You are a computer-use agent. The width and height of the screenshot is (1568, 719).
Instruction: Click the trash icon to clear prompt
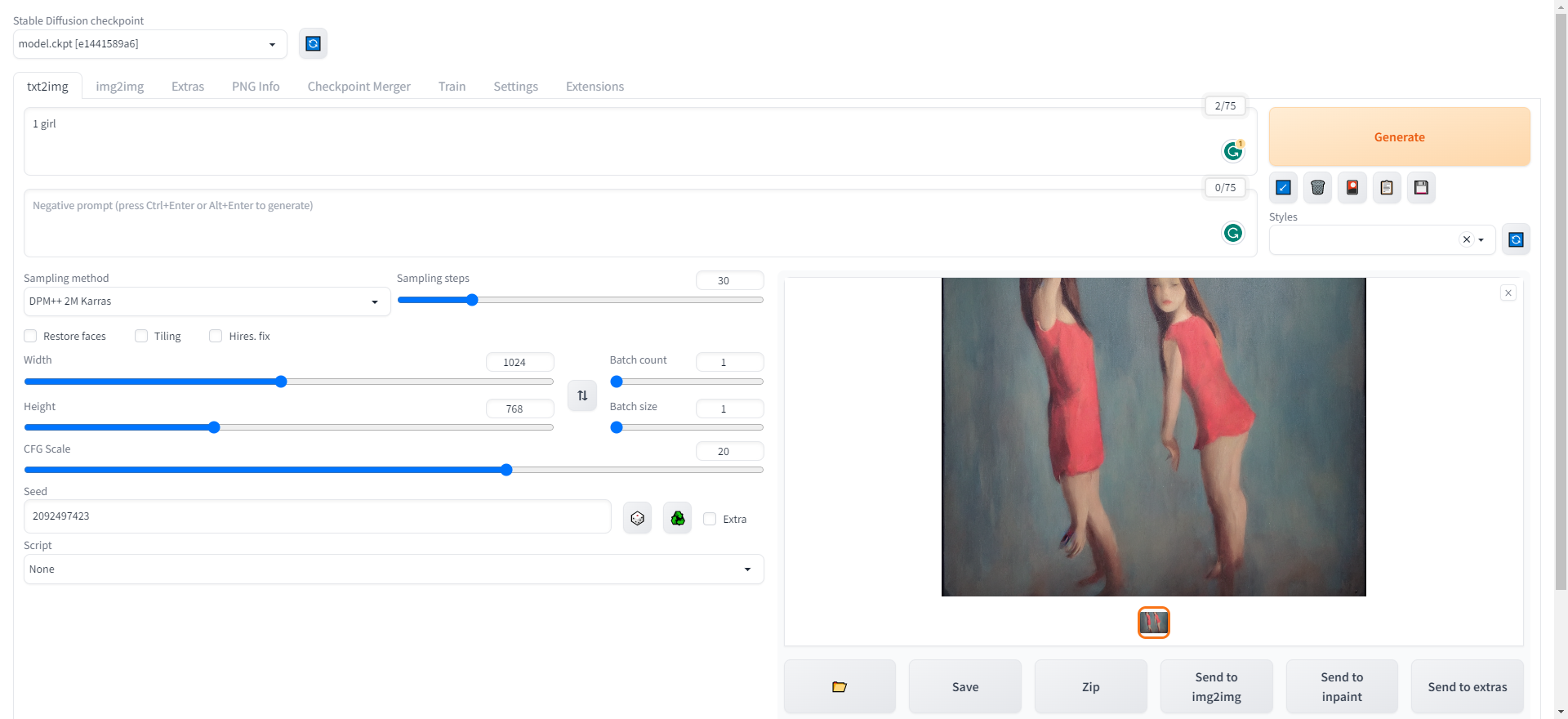1317,188
